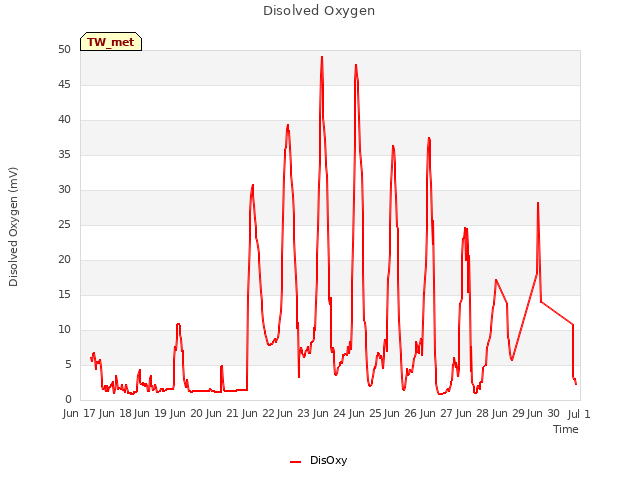Click the 20 y-axis tick label
The height and width of the screenshot is (480, 640).
click(x=64, y=260)
